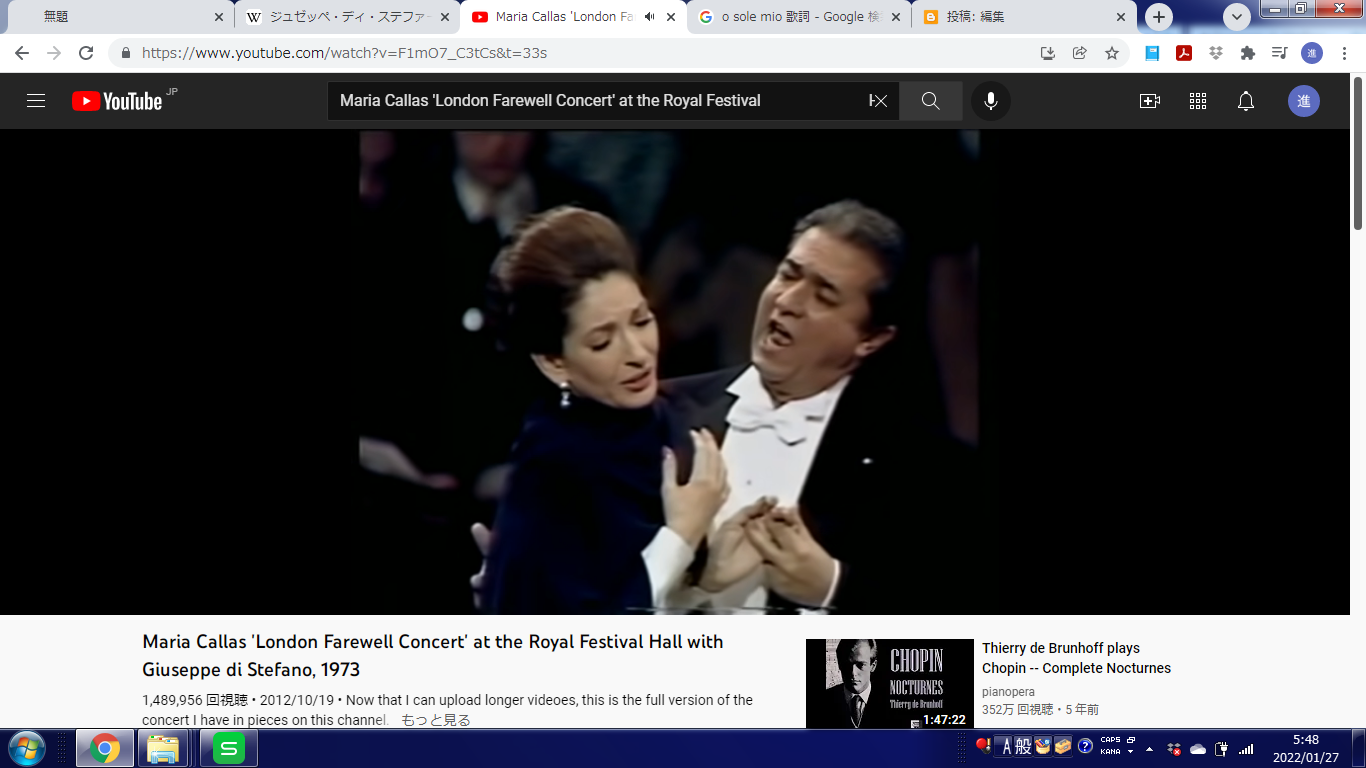The image size is (1366, 768).
Task: Open a new browser tab with plus
Action: pyautogui.click(x=1159, y=17)
